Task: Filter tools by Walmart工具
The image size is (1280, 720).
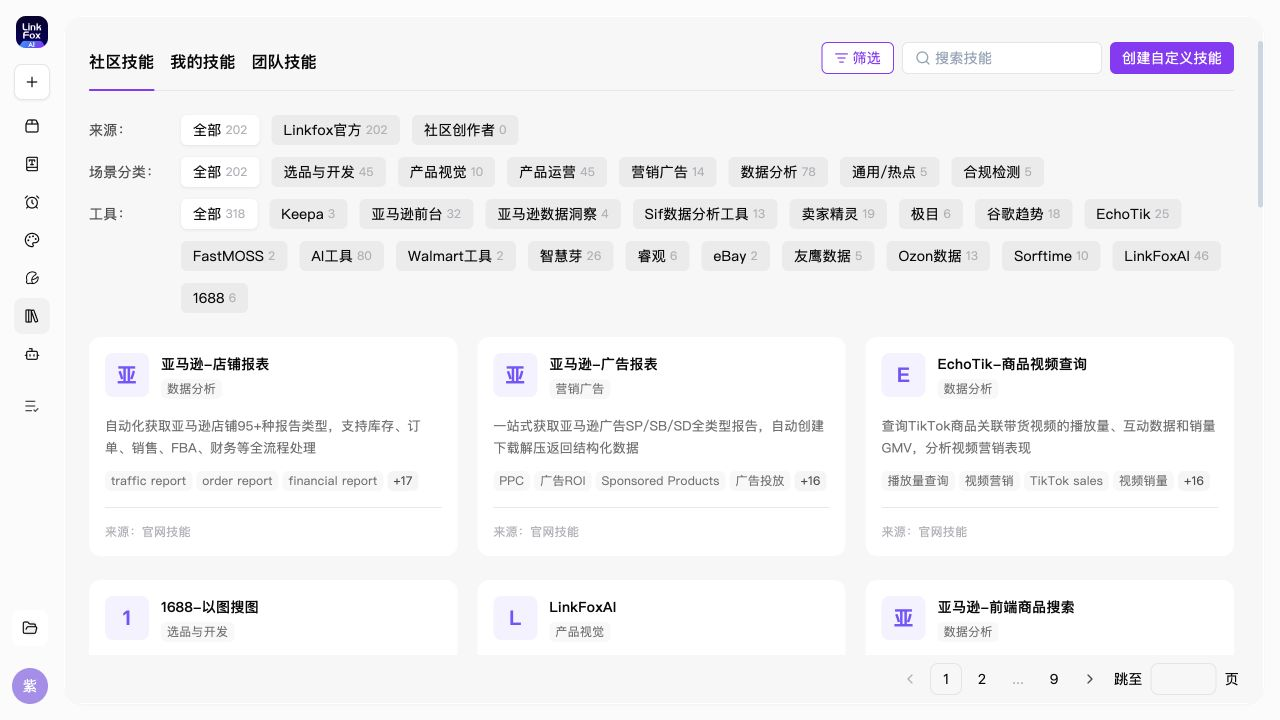Action: coord(456,256)
